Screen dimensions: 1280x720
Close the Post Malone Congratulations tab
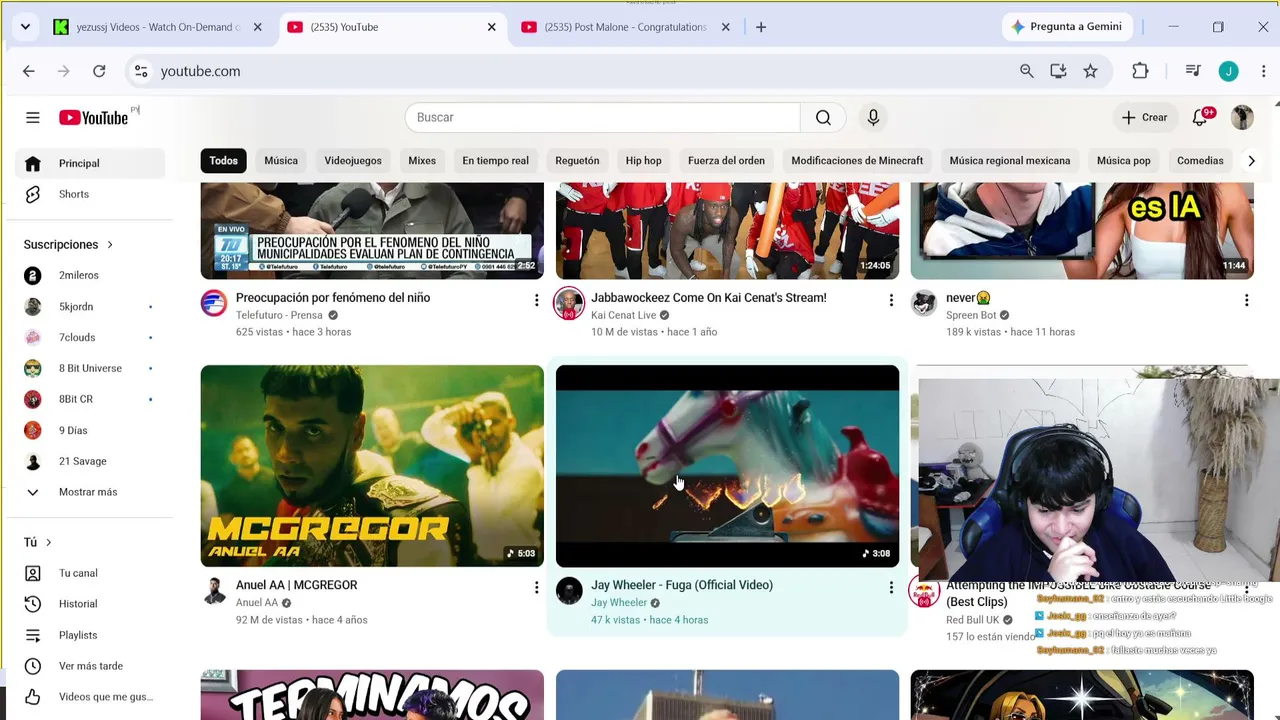tap(726, 27)
